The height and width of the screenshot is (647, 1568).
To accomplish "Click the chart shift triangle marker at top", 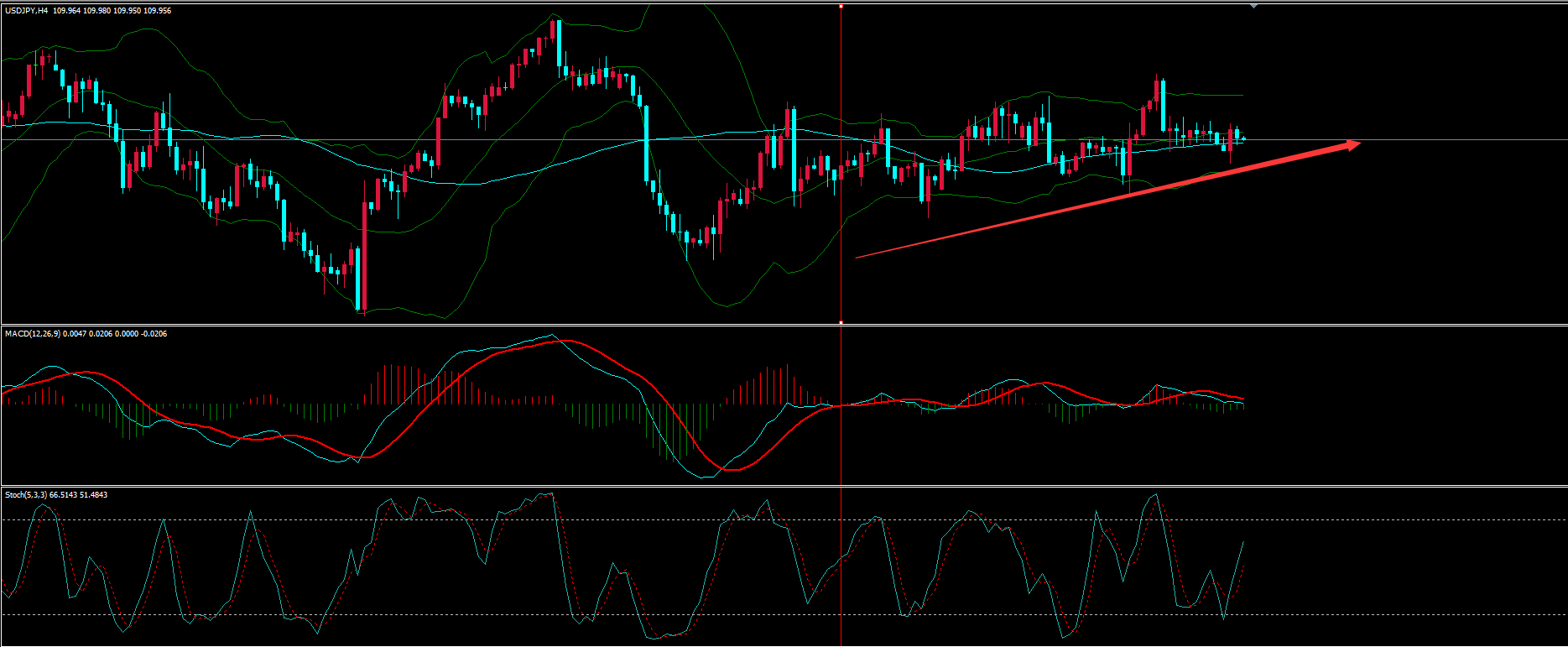I will click(x=1253, y=6).
